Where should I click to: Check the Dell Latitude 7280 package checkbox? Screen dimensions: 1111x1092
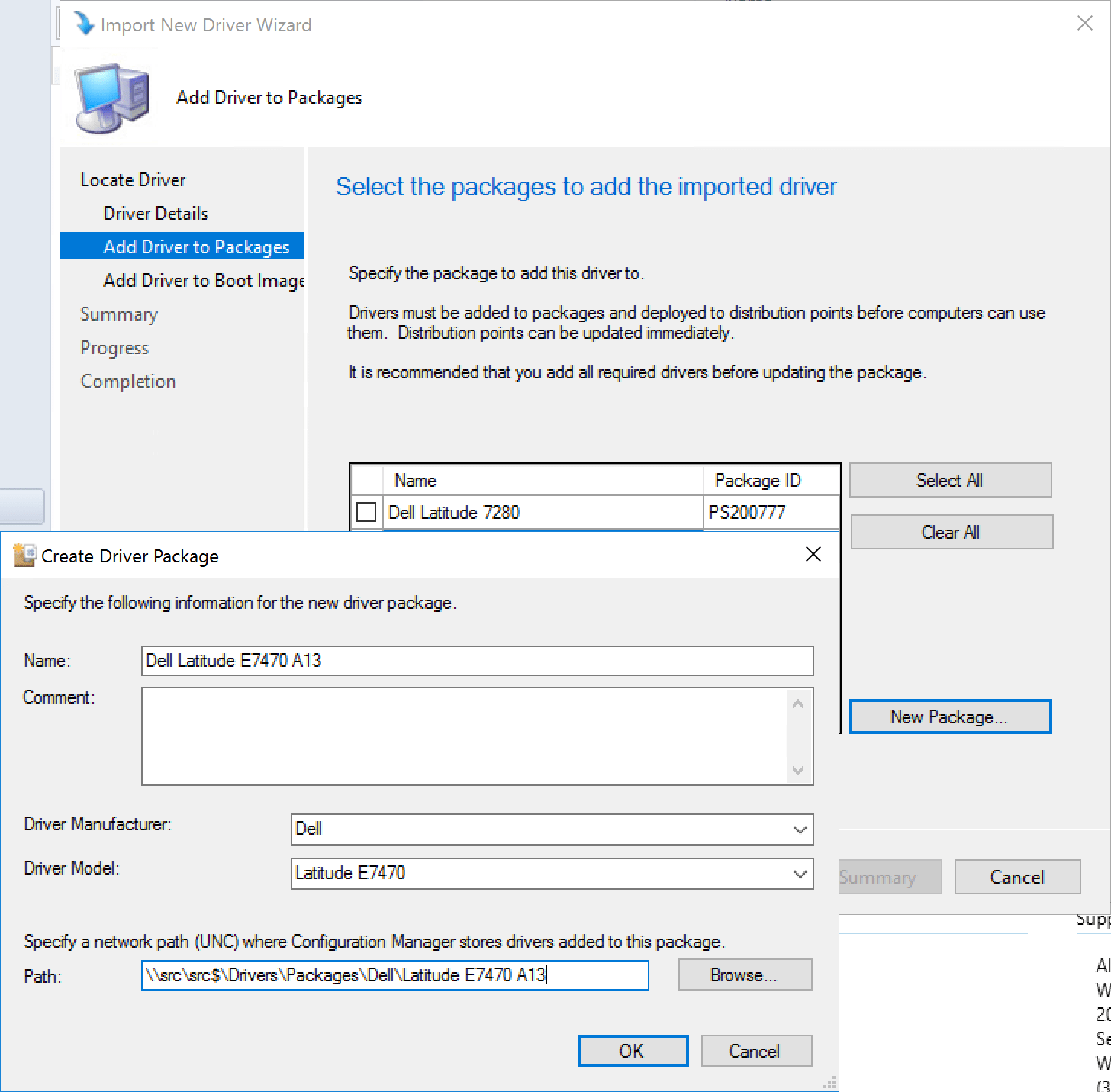tap(366, 512)
